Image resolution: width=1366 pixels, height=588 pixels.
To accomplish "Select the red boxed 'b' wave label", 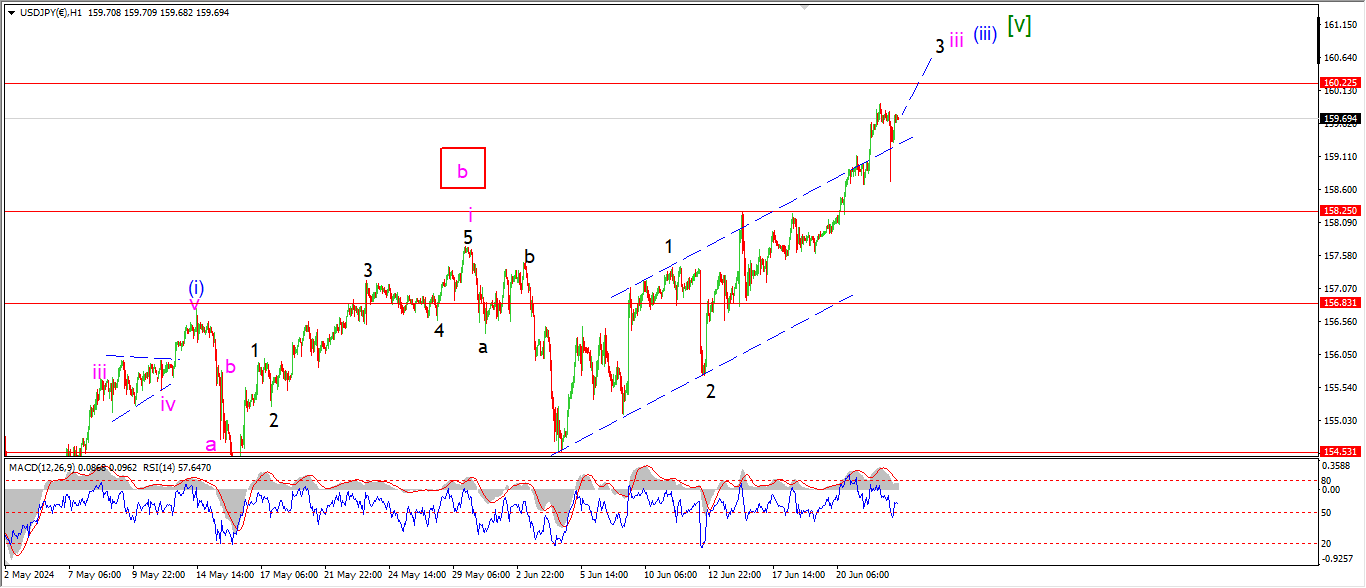I will 462,169.
